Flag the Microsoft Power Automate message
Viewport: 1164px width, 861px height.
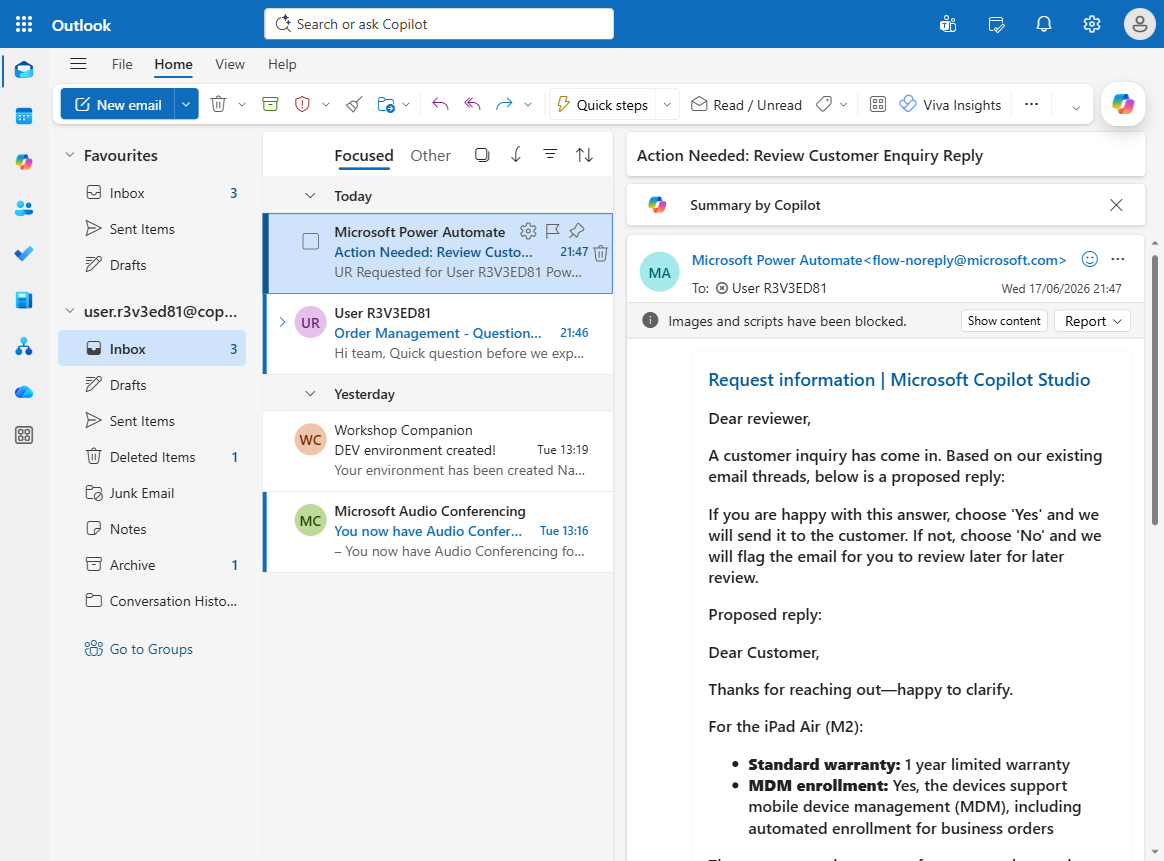552,231
